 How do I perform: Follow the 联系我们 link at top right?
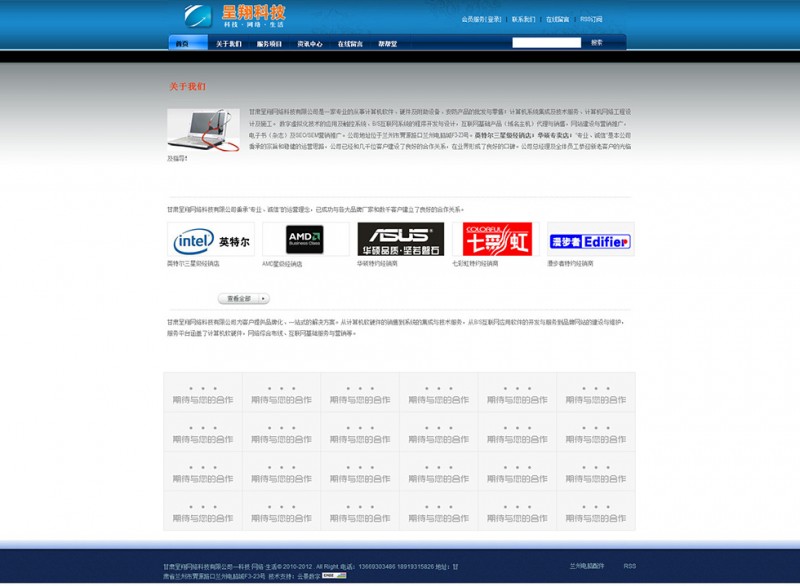(523, 19)
